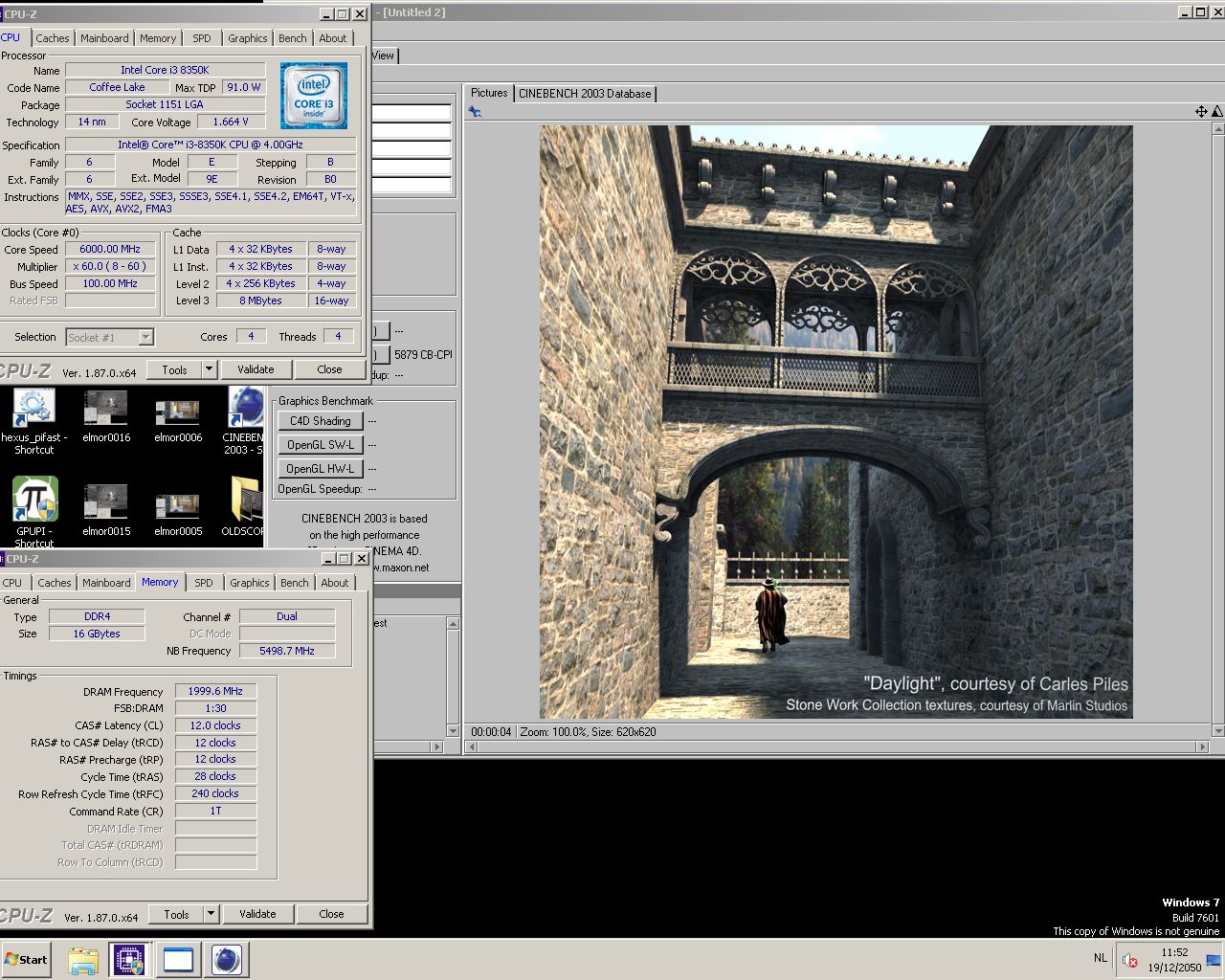Open the hexus_pifast shortcut desktop icon
This screenshot has height=980, width=1225.
tap(34, 421)
